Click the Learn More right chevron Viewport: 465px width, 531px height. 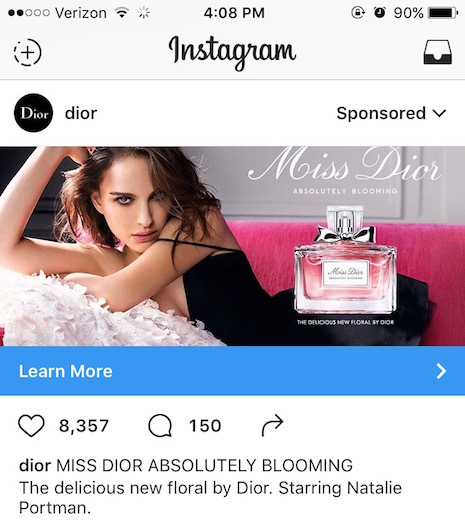(441, 371)
